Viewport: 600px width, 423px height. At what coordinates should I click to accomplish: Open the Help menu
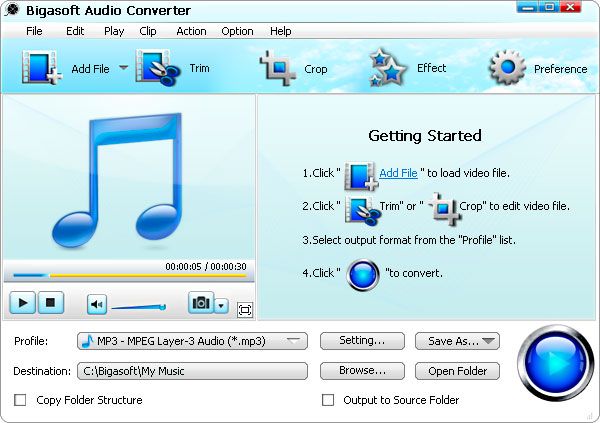point(280,31)
